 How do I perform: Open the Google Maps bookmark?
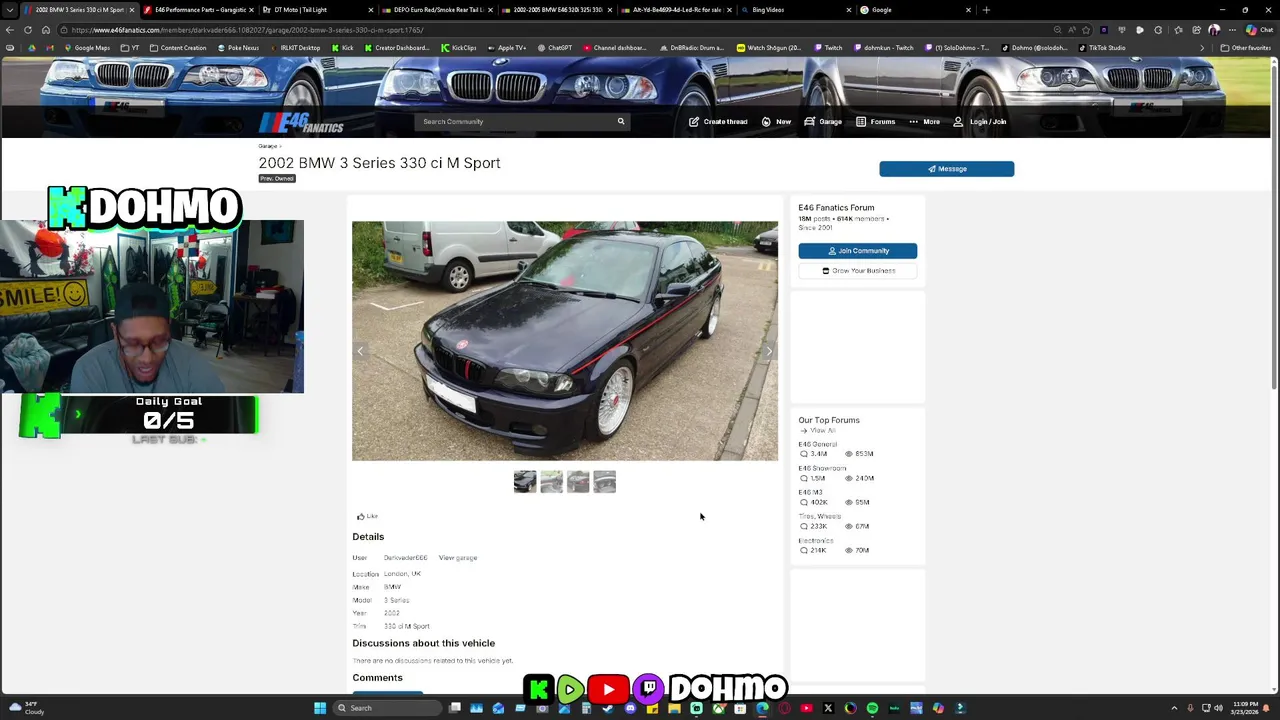coord(88,48)
